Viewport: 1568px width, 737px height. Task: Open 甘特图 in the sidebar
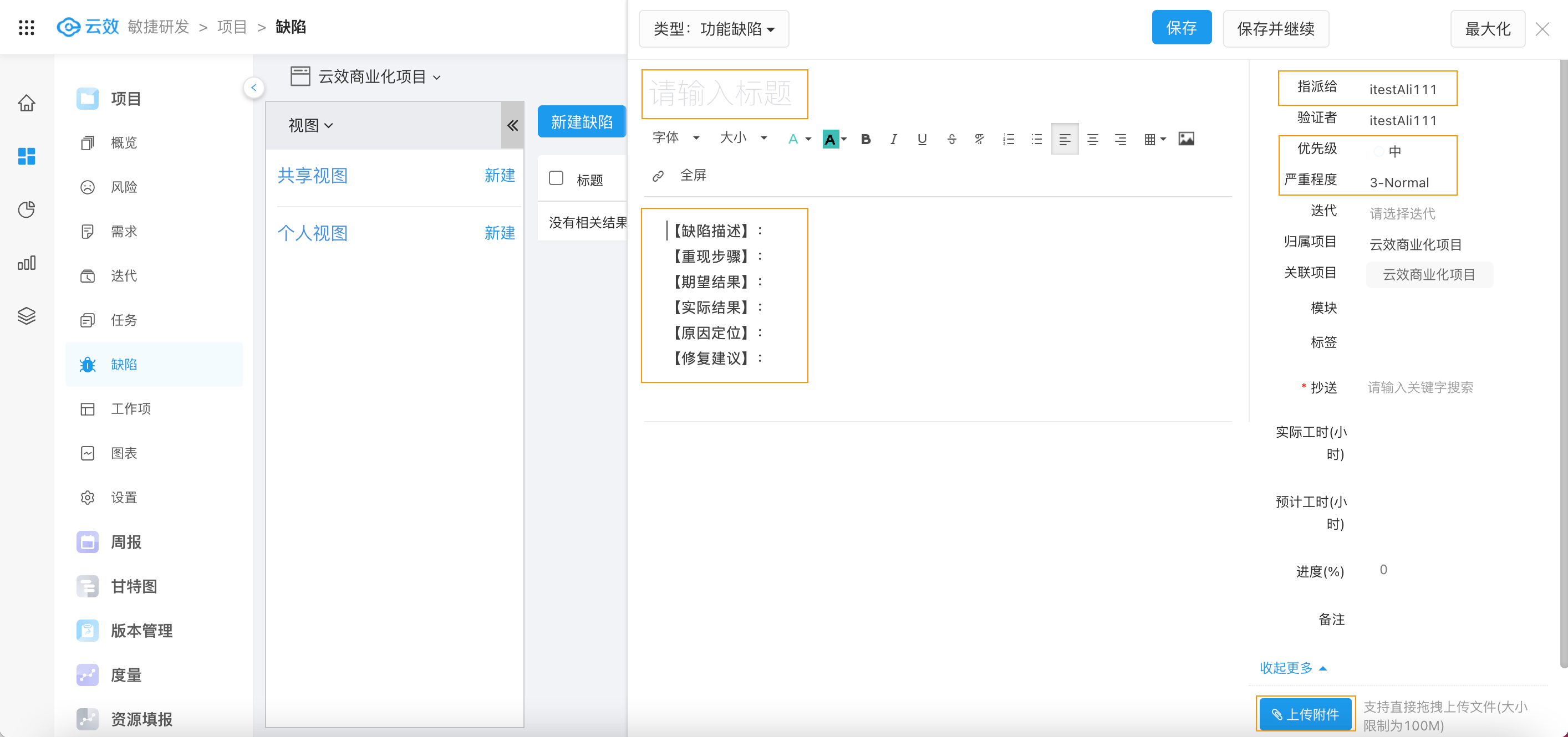(x=134, y=586)
